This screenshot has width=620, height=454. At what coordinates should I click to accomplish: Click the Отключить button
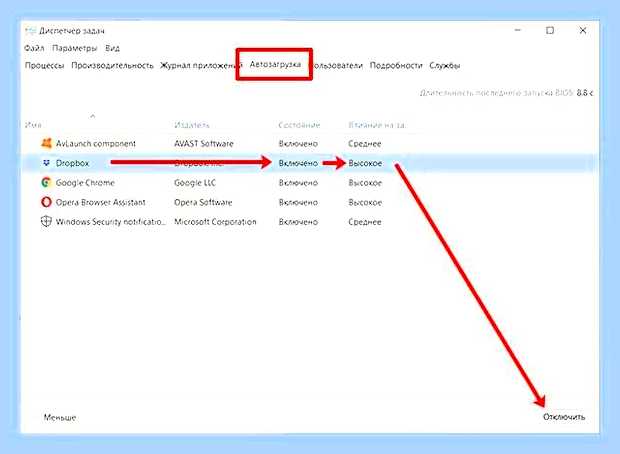point(564,417)
